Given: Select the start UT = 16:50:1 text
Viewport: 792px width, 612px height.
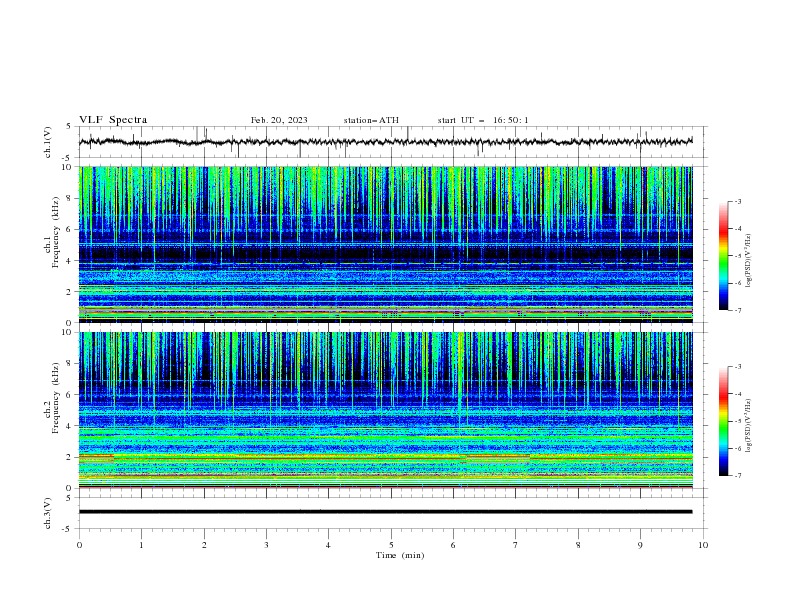Looking at the screenshot, I should pyautogui.click(x=483, y=120).
